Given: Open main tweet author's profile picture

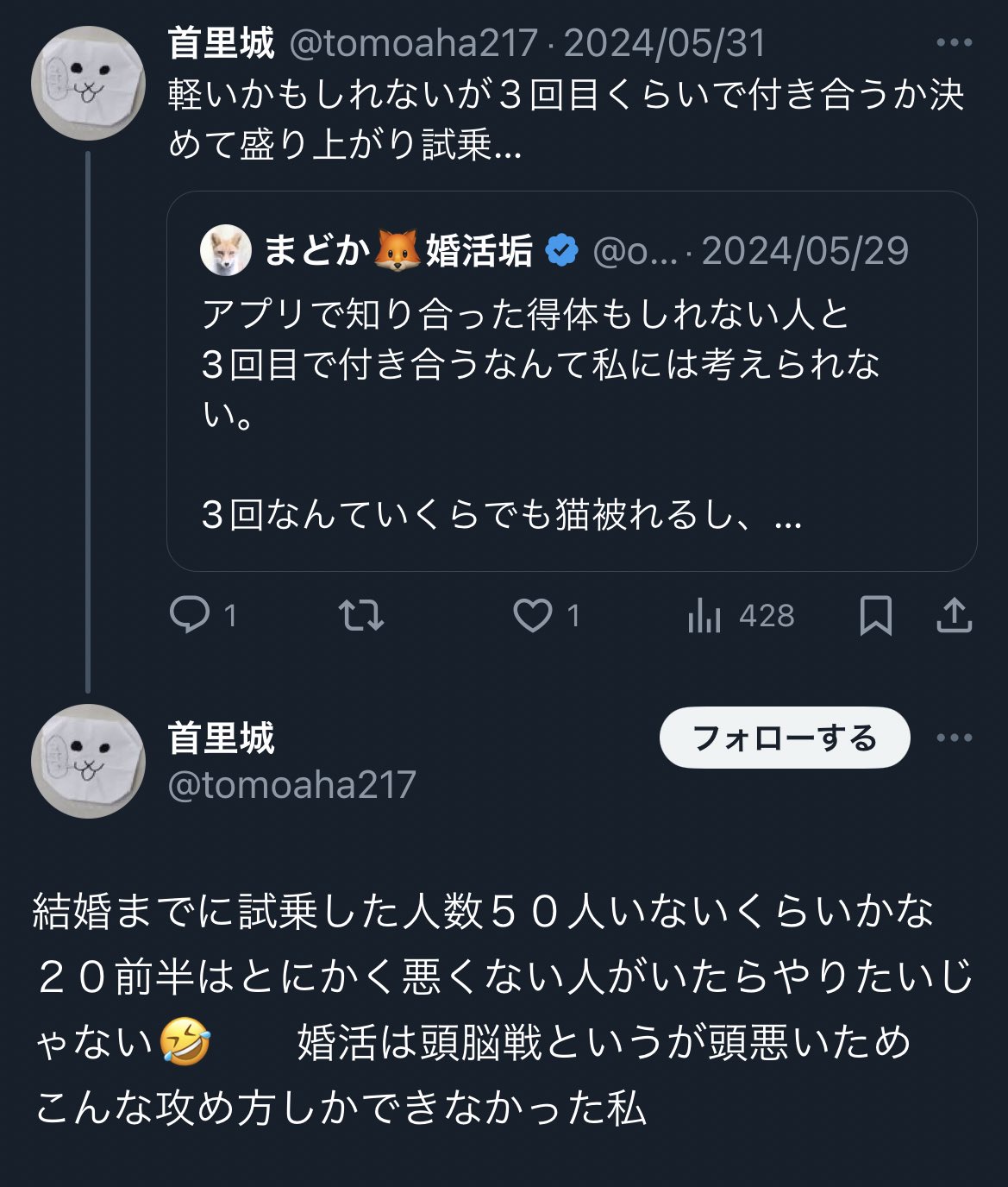Looking at the screenshot, I should [x=88, y=761].
